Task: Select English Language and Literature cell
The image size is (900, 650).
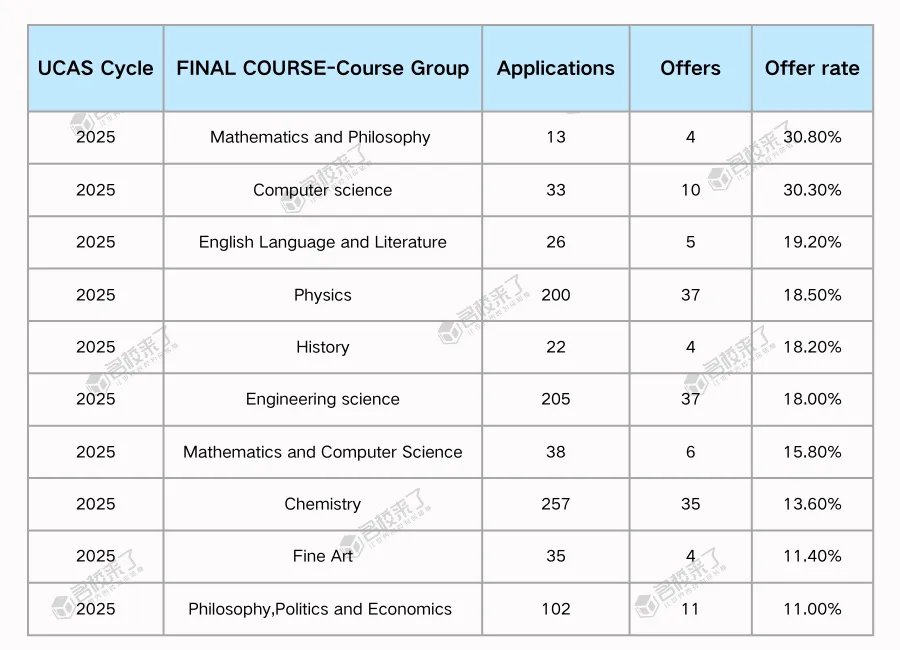Action: click(323, 242)
